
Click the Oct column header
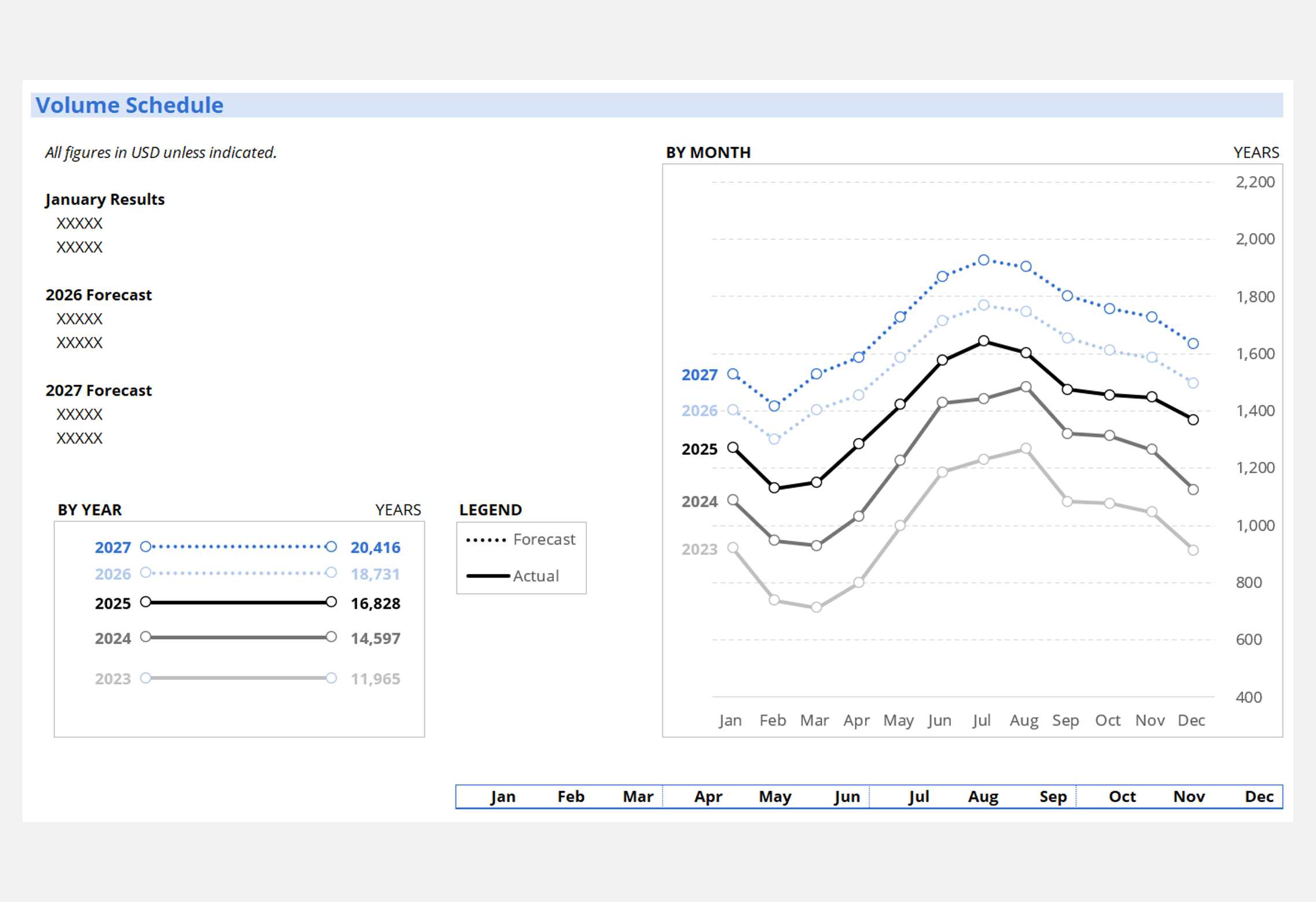[x=1122, y=797]
